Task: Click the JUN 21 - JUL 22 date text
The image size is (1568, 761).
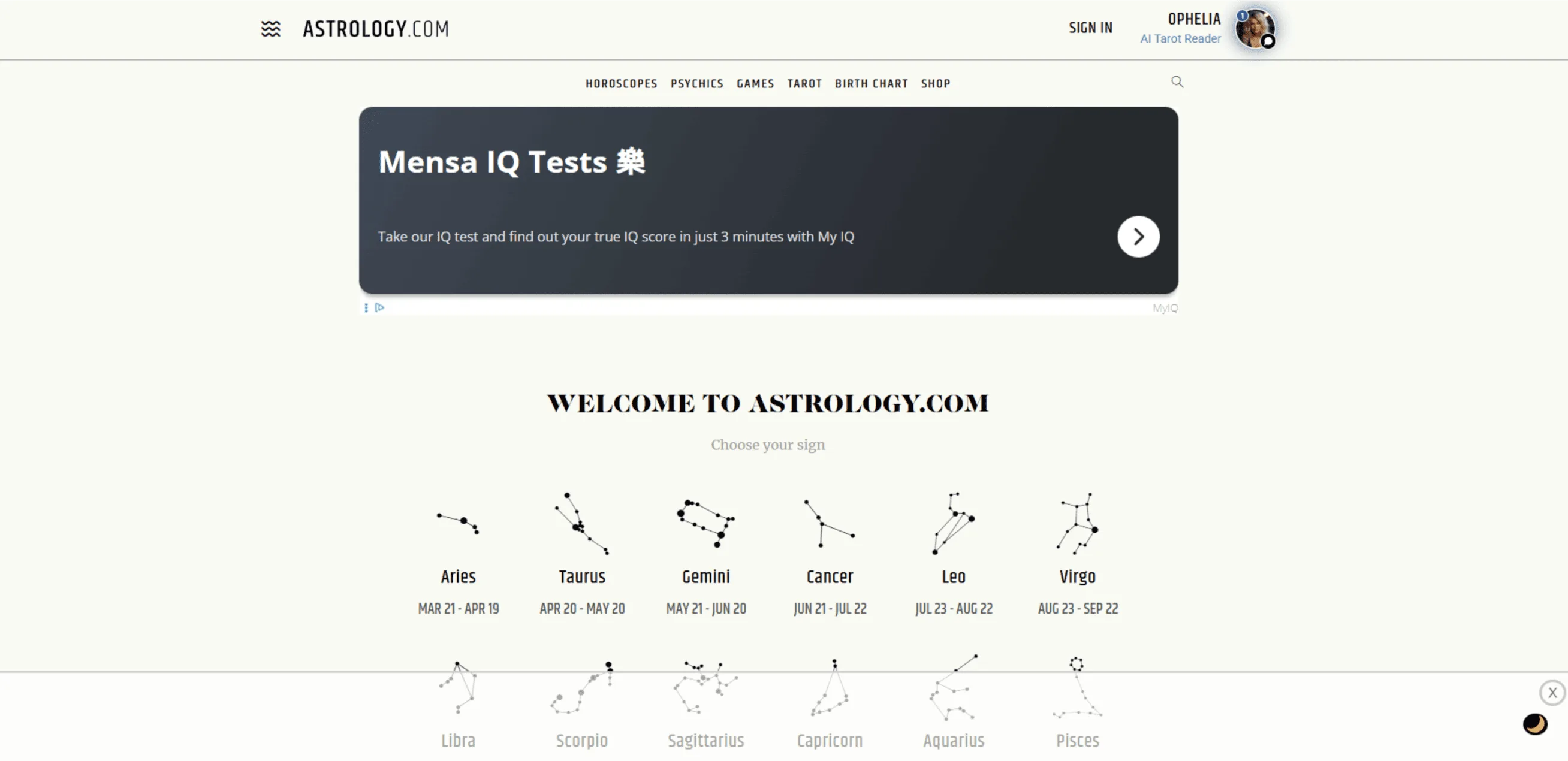Action: point(829,608)
